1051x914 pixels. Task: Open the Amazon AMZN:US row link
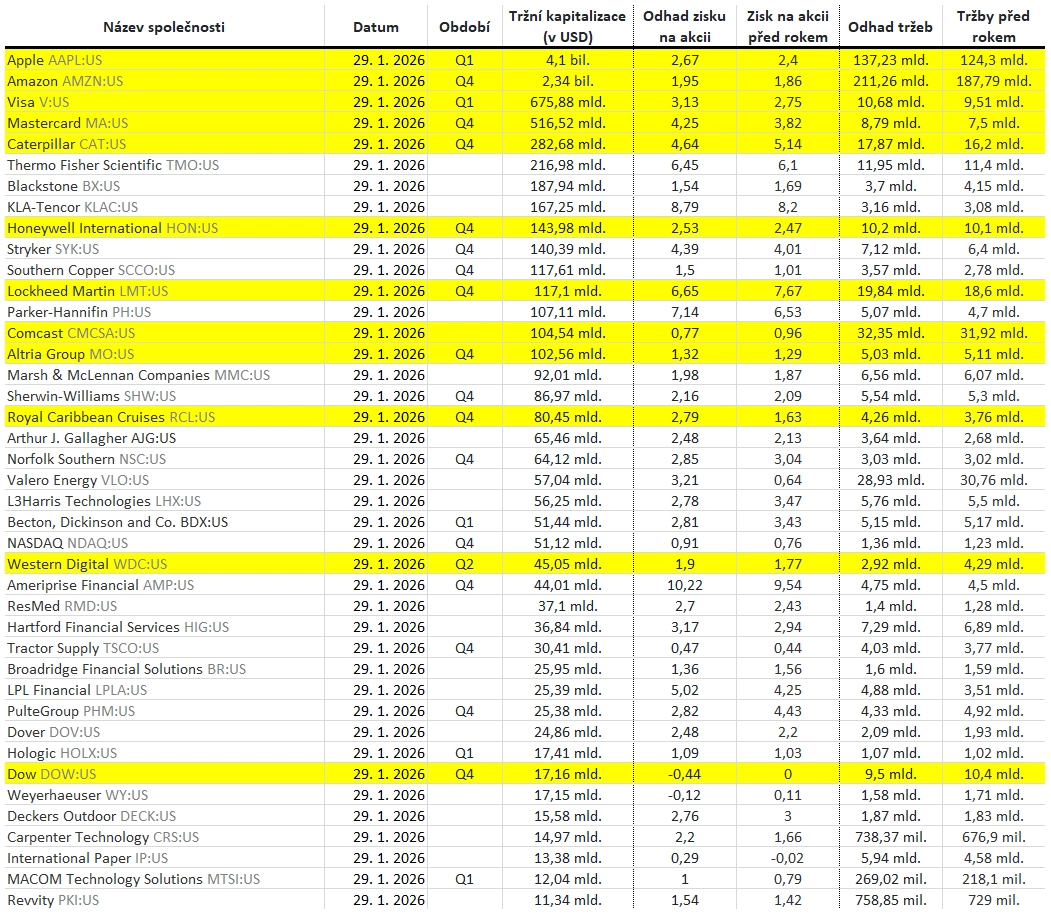tap(65, 81)
